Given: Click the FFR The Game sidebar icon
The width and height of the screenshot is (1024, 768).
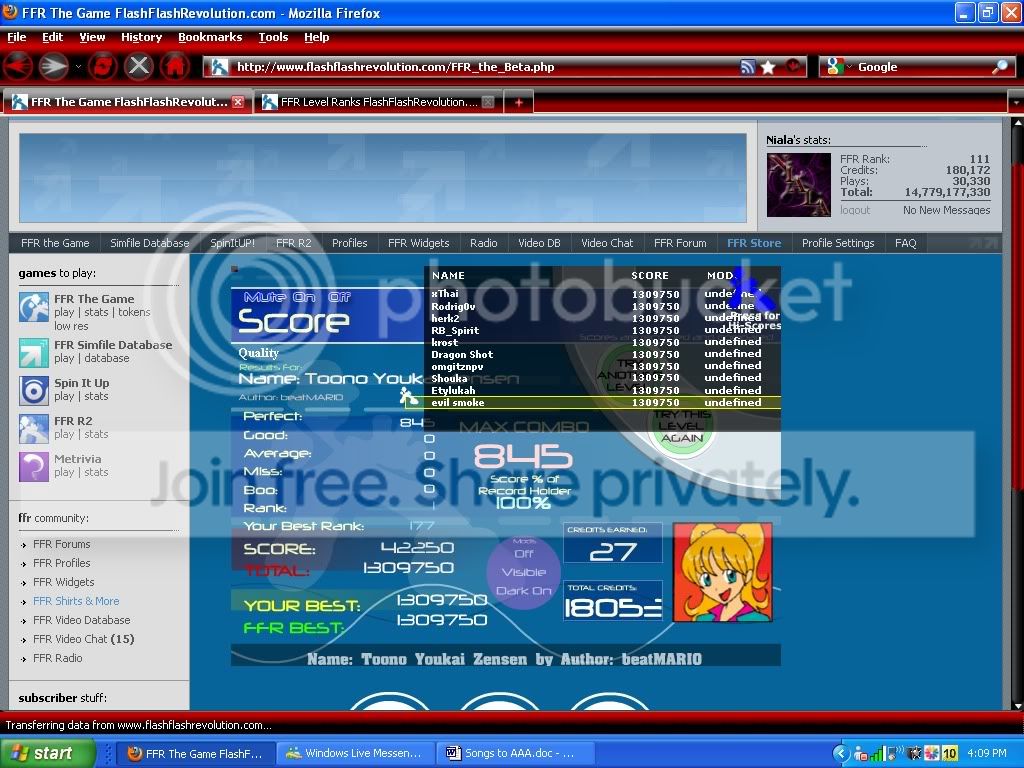Looking at the screenshot, I should (x=34, y=306).
